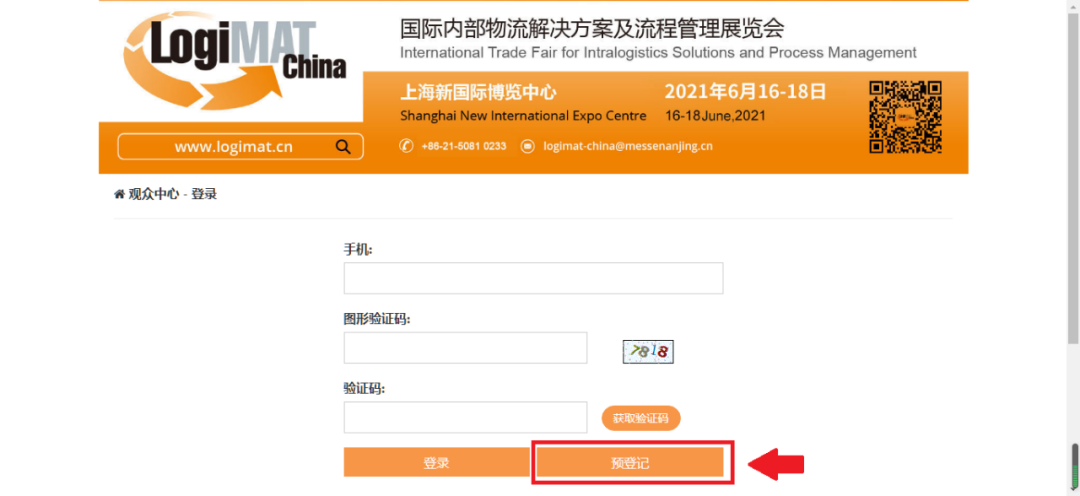Click the 2021年6月16-18日 date text
This screenshot has width=1080, height=496.
click(x=745, y=92)
